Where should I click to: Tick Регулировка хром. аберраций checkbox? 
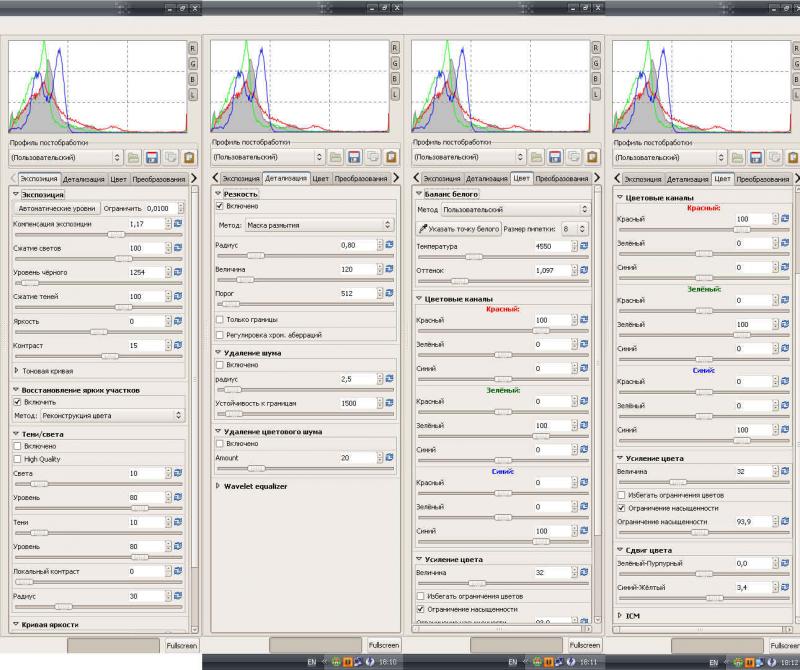pyautogui.click(x=220, y=335)
